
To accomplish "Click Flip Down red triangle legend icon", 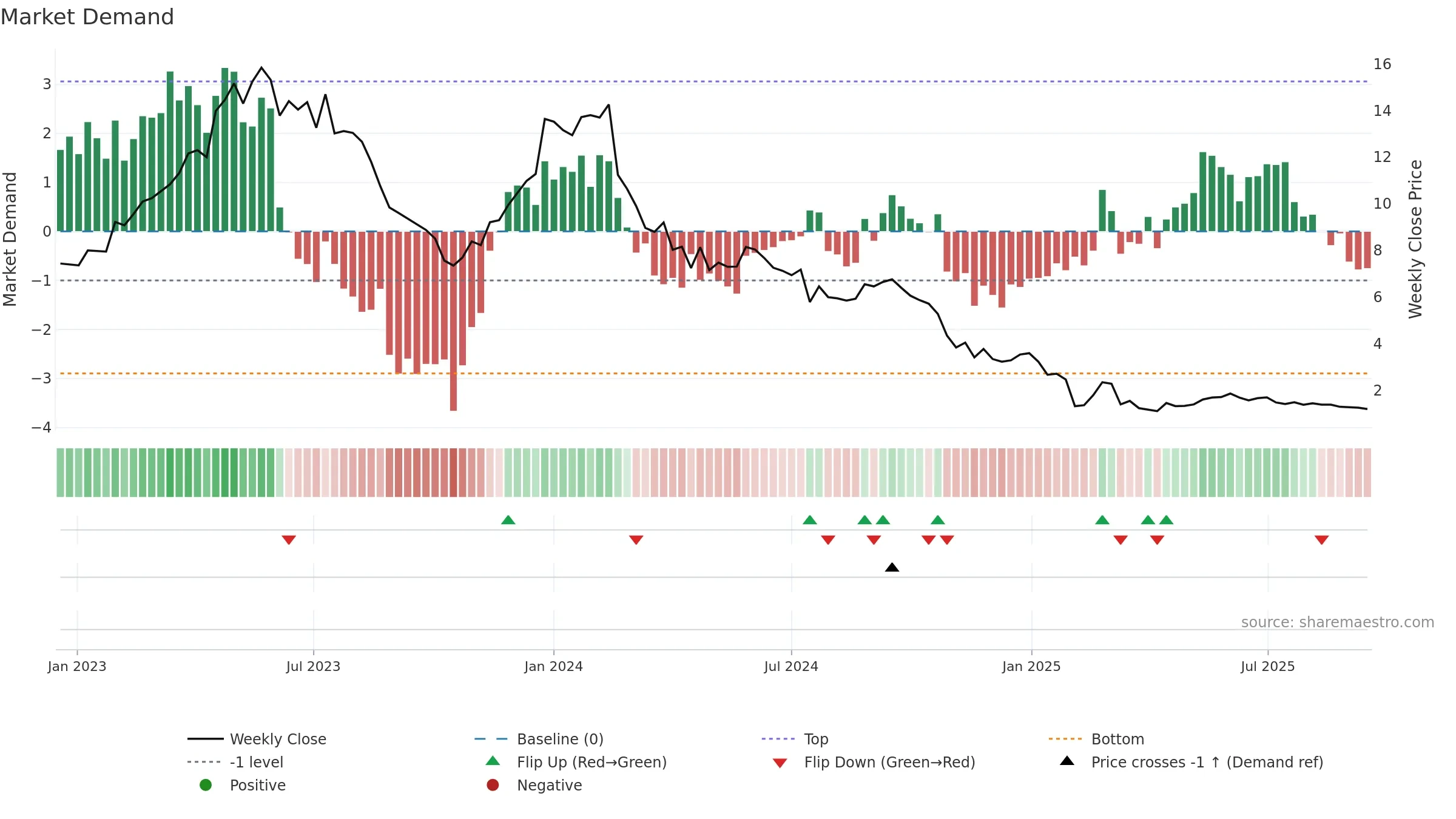I will [x=780, y=763].
